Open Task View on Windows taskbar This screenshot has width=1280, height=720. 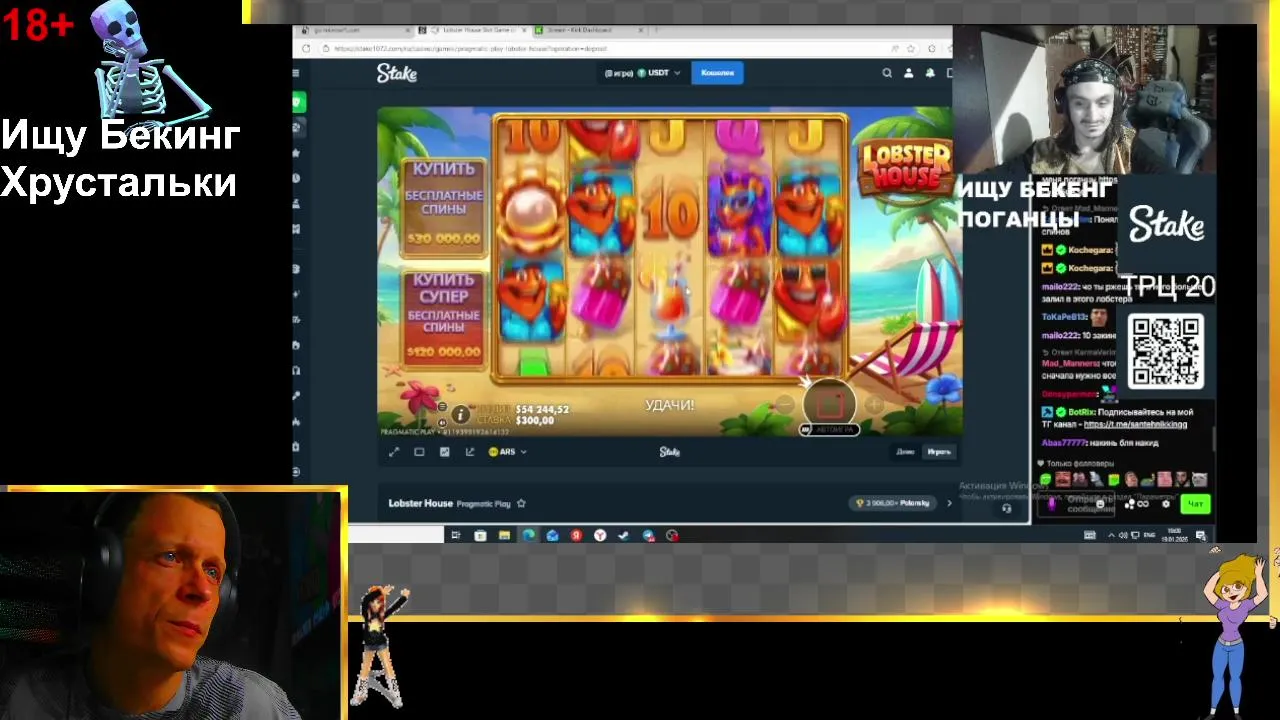[455, 535]
